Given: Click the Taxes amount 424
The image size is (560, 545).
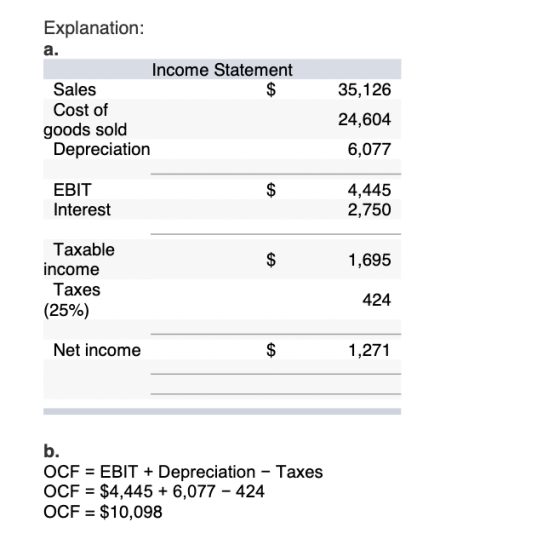Looking at the screenshot, I should pos(376,300).
